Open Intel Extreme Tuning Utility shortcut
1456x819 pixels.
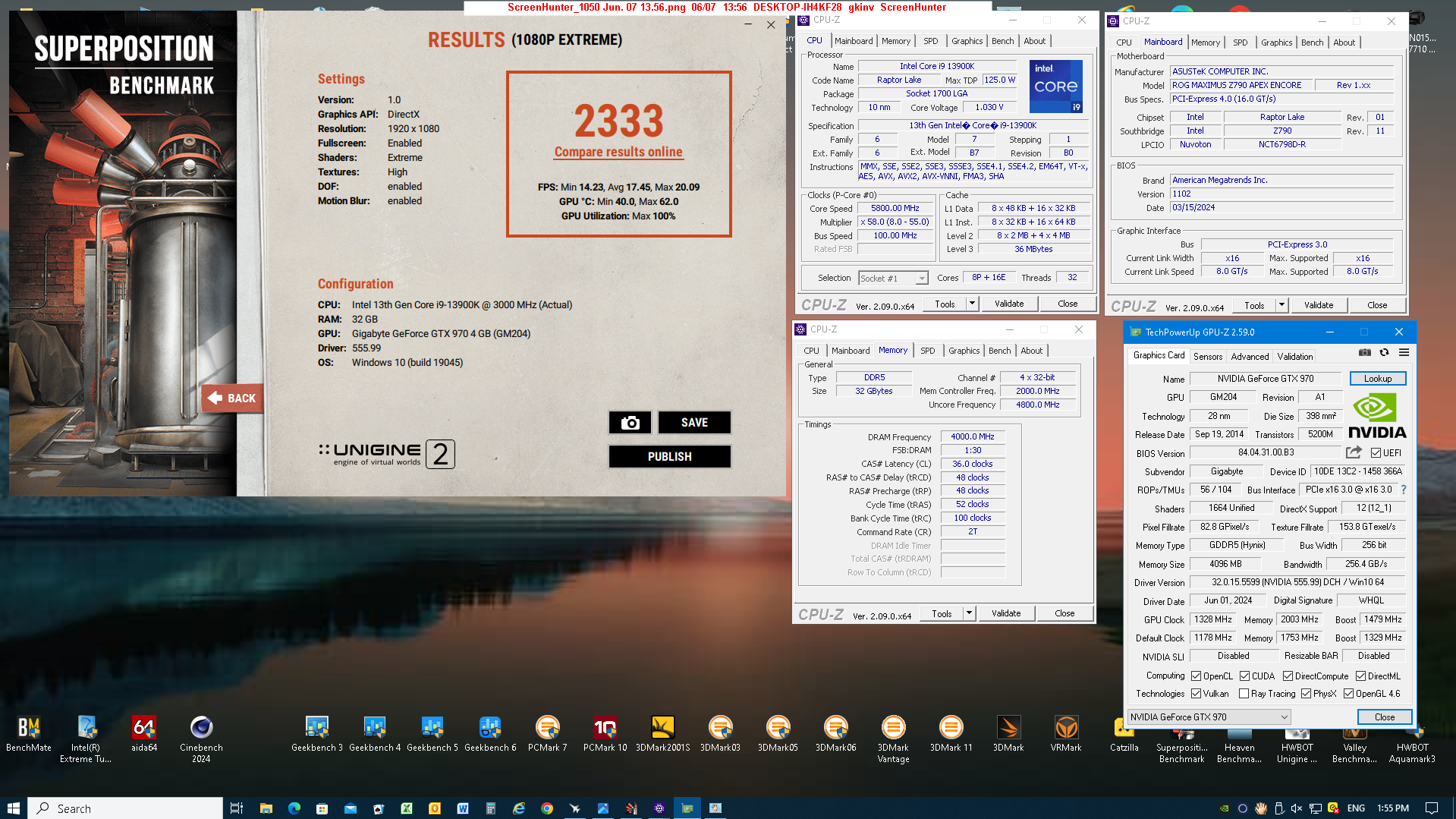pos(86,739)
